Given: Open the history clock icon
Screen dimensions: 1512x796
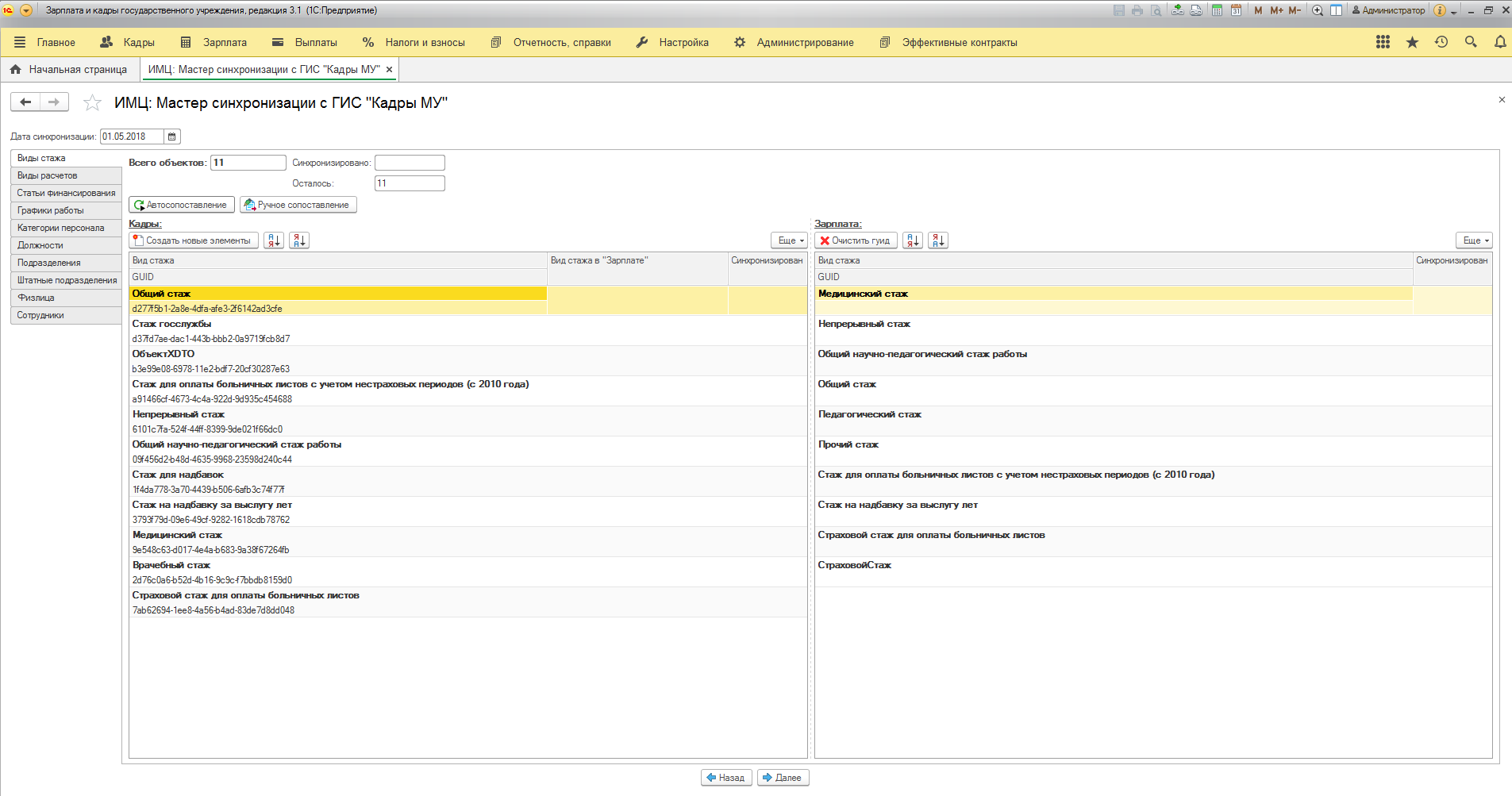Looking at the screenshot, I should [x=1441, y=42].
